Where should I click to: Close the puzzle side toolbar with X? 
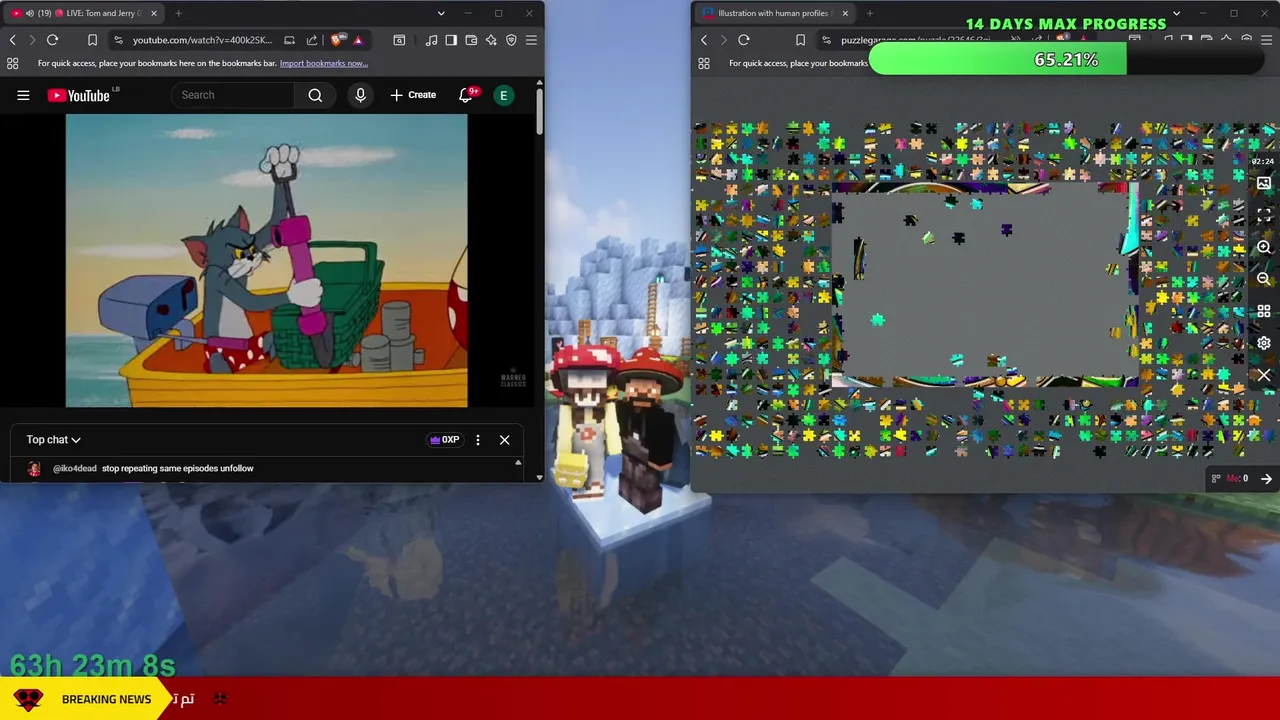1264,375
